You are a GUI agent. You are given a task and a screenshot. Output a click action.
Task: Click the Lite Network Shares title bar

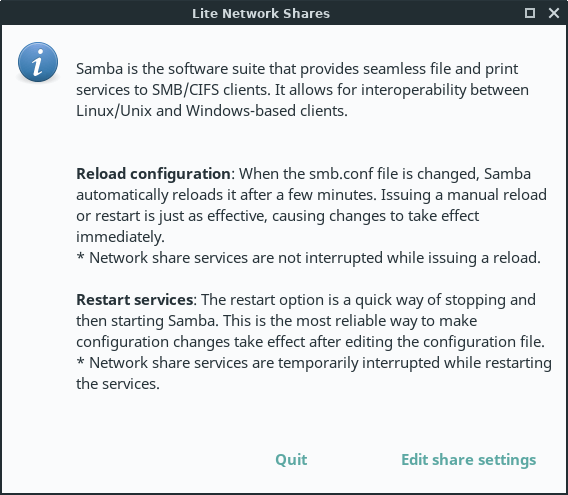261,13
